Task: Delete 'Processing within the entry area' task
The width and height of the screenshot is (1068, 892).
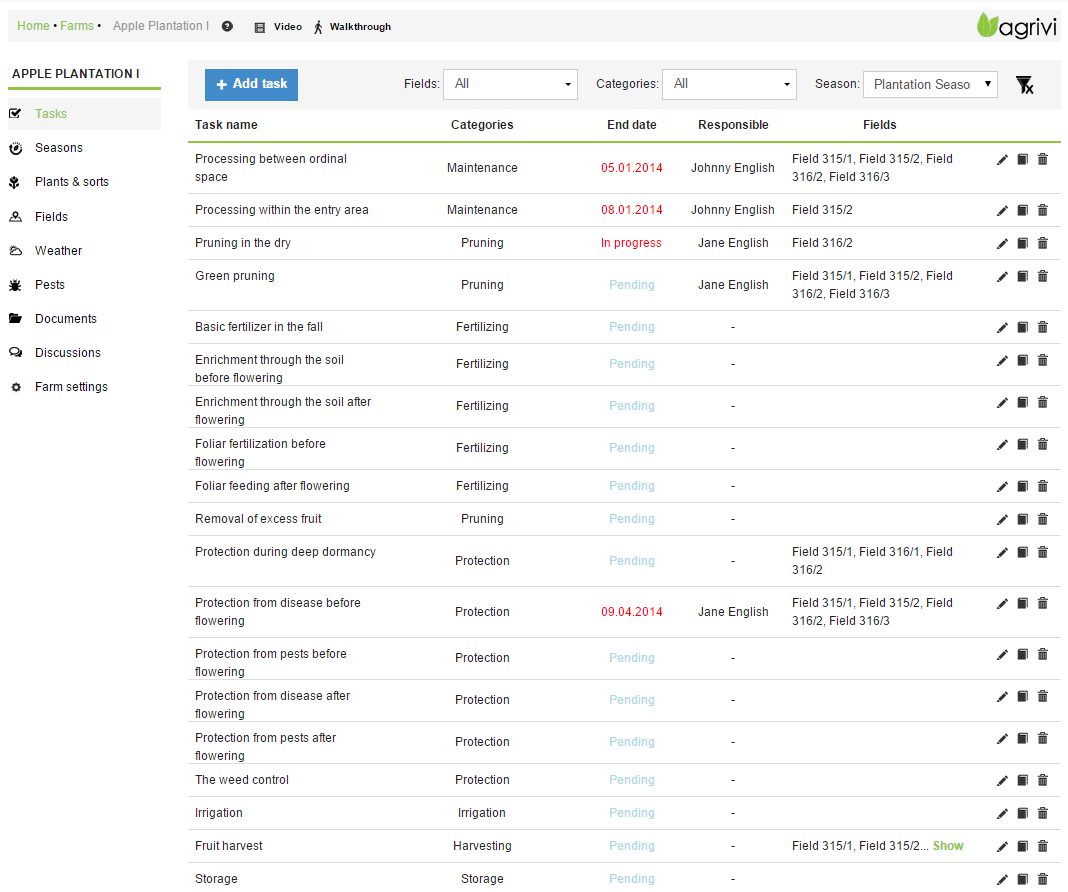Action: tap(1042, 210)
